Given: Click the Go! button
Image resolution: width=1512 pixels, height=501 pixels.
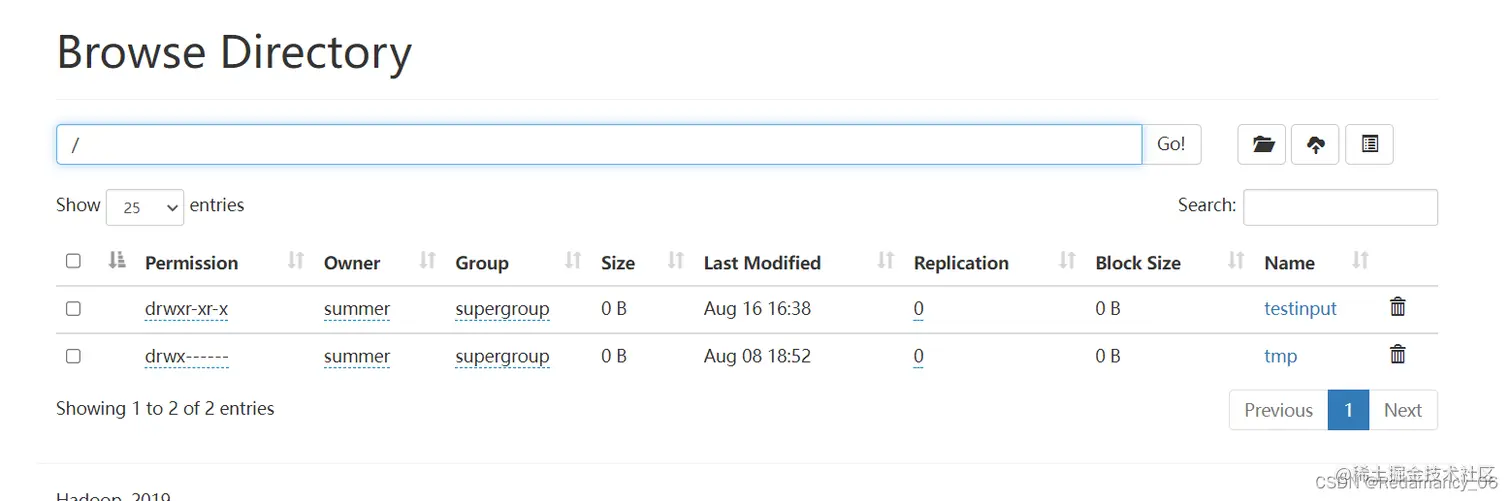Looking at the screenshot, I should point(1171,144).
